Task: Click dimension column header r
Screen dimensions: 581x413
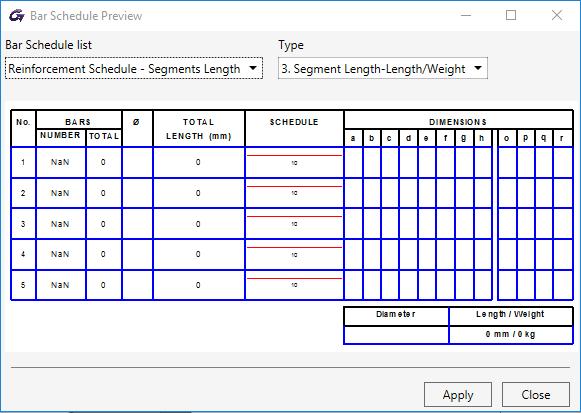Action: tap(562, 138)
